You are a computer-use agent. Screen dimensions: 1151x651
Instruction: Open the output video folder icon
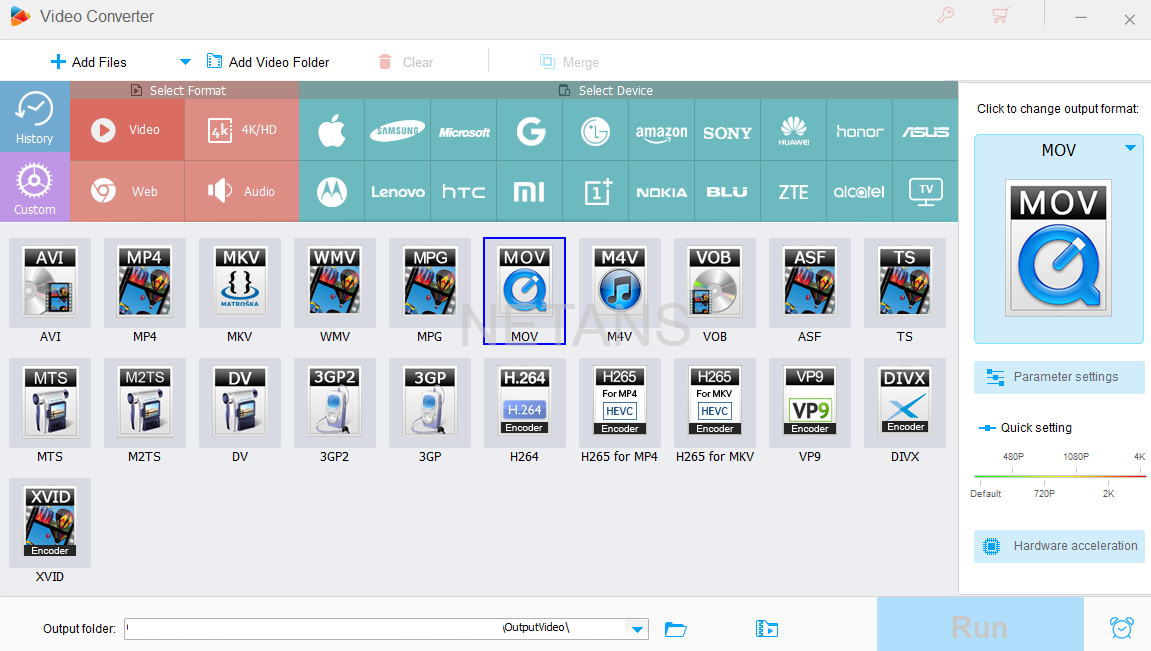(x=766, y=629)
